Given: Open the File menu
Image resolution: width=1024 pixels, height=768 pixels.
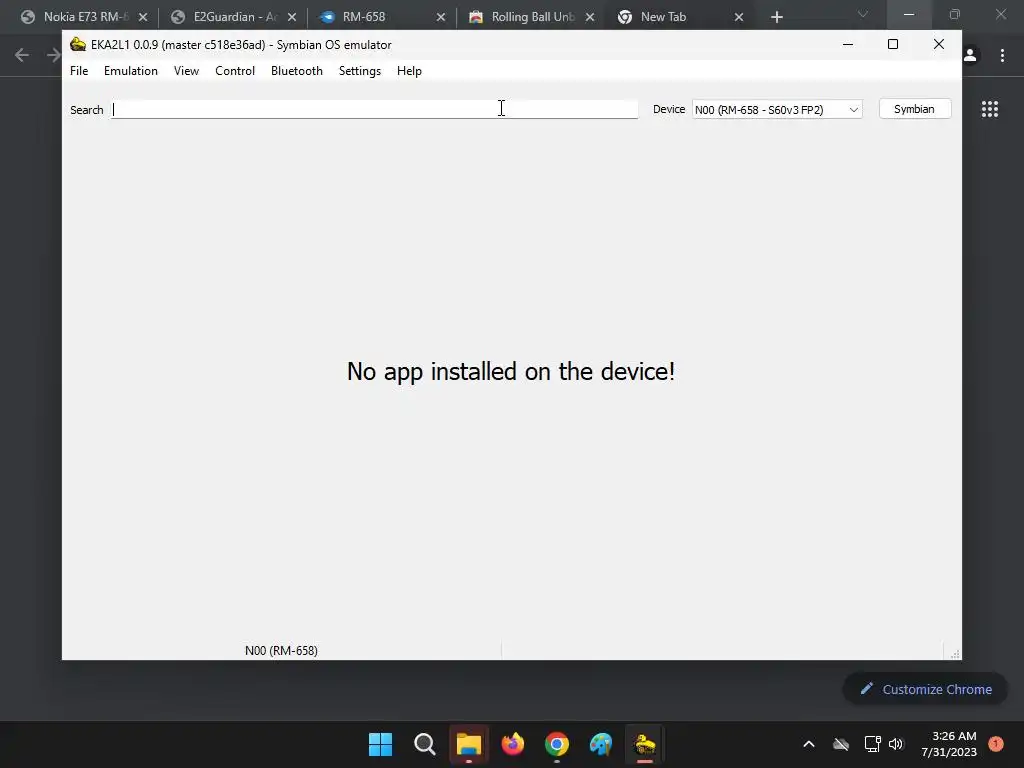Looking at the screenshot, I should [x=79, y=71].
